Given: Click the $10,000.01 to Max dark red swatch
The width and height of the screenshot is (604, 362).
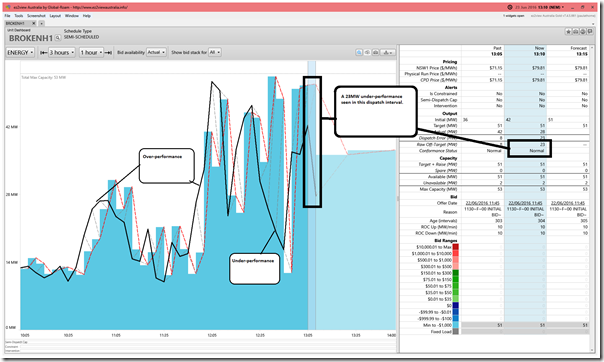Looking at the screenshot, I should pyautogui.click(x=456, y=247).
